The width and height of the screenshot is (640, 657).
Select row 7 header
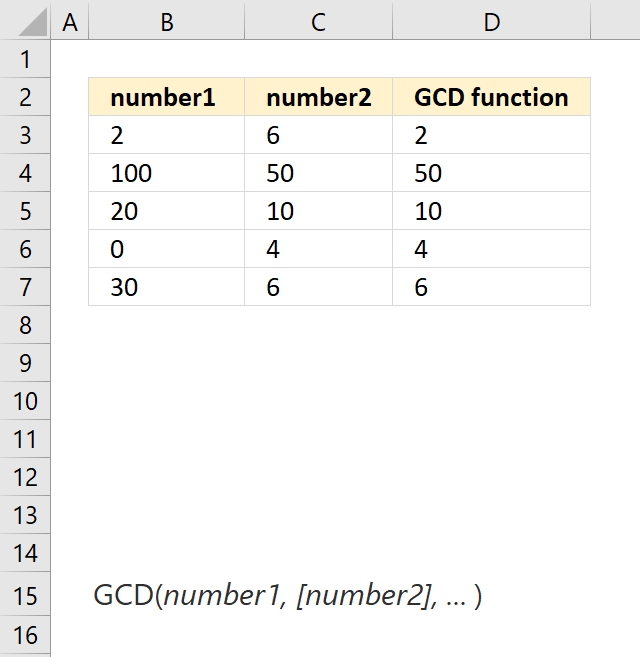[25, 287]
